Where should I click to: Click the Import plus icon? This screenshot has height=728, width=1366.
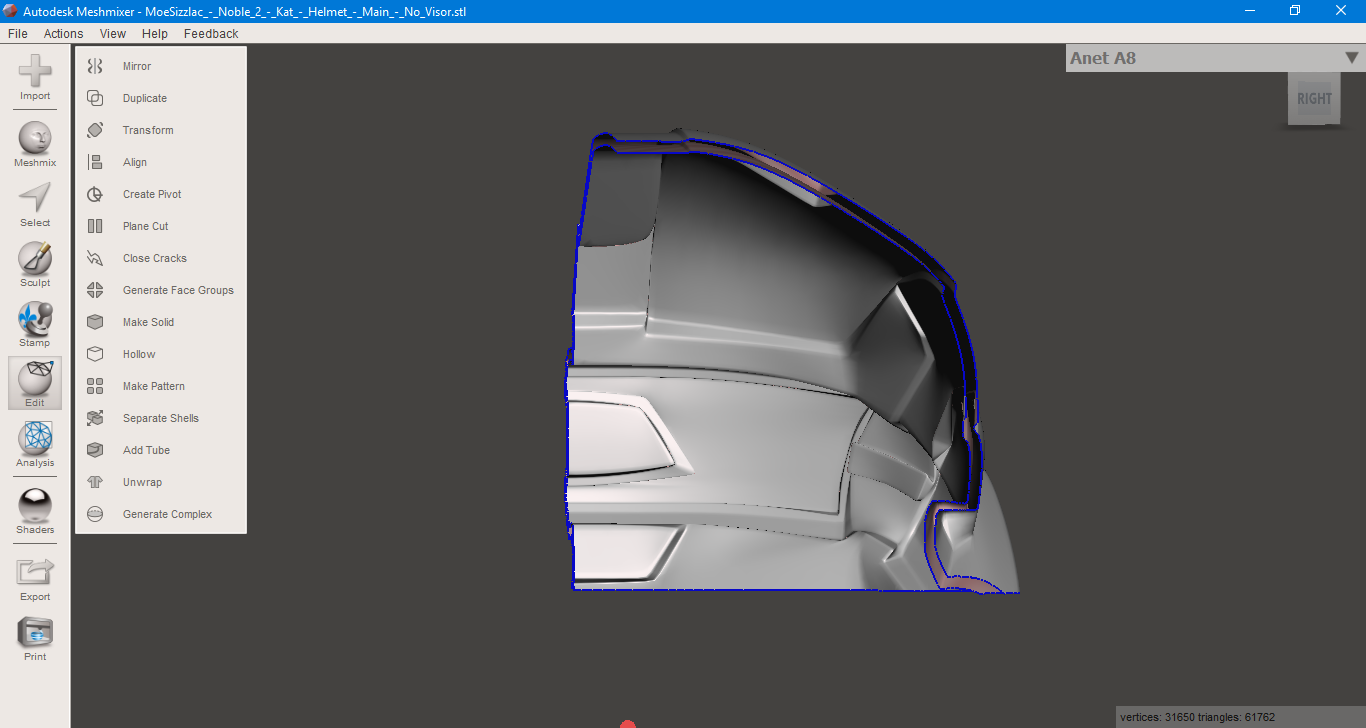coord(35,71)
